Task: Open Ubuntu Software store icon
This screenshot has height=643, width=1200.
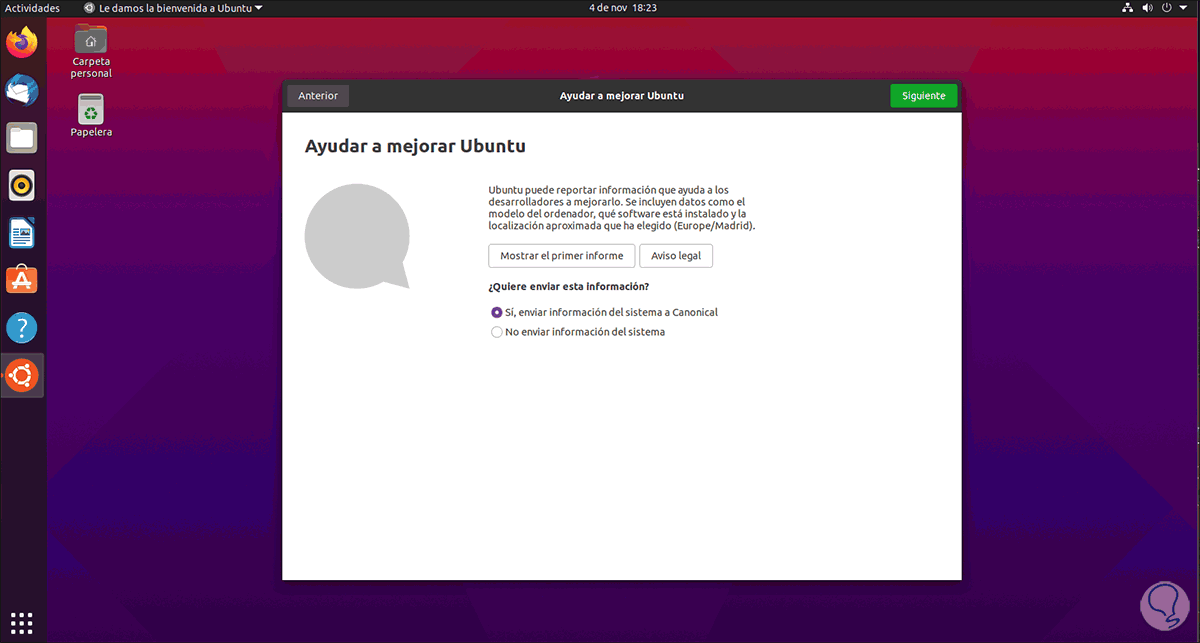Action: tap(22, 280)
